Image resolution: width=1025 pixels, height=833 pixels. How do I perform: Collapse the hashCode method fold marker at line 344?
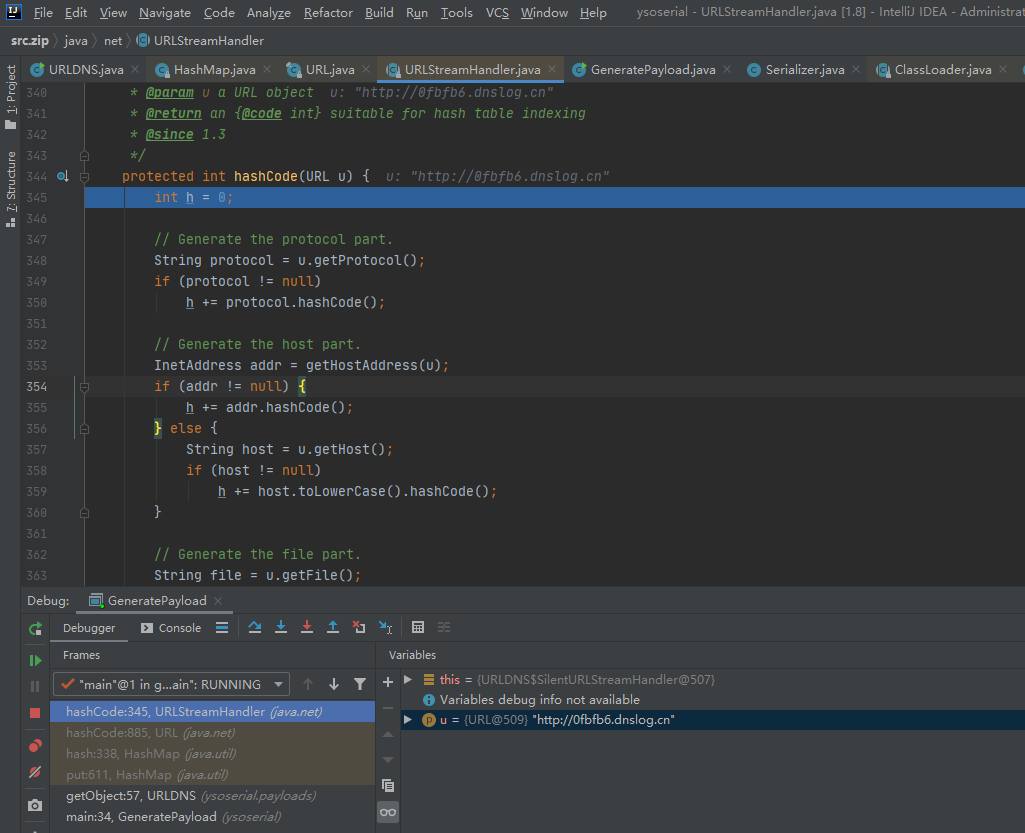pyautogui.click(x=84, y=177)
